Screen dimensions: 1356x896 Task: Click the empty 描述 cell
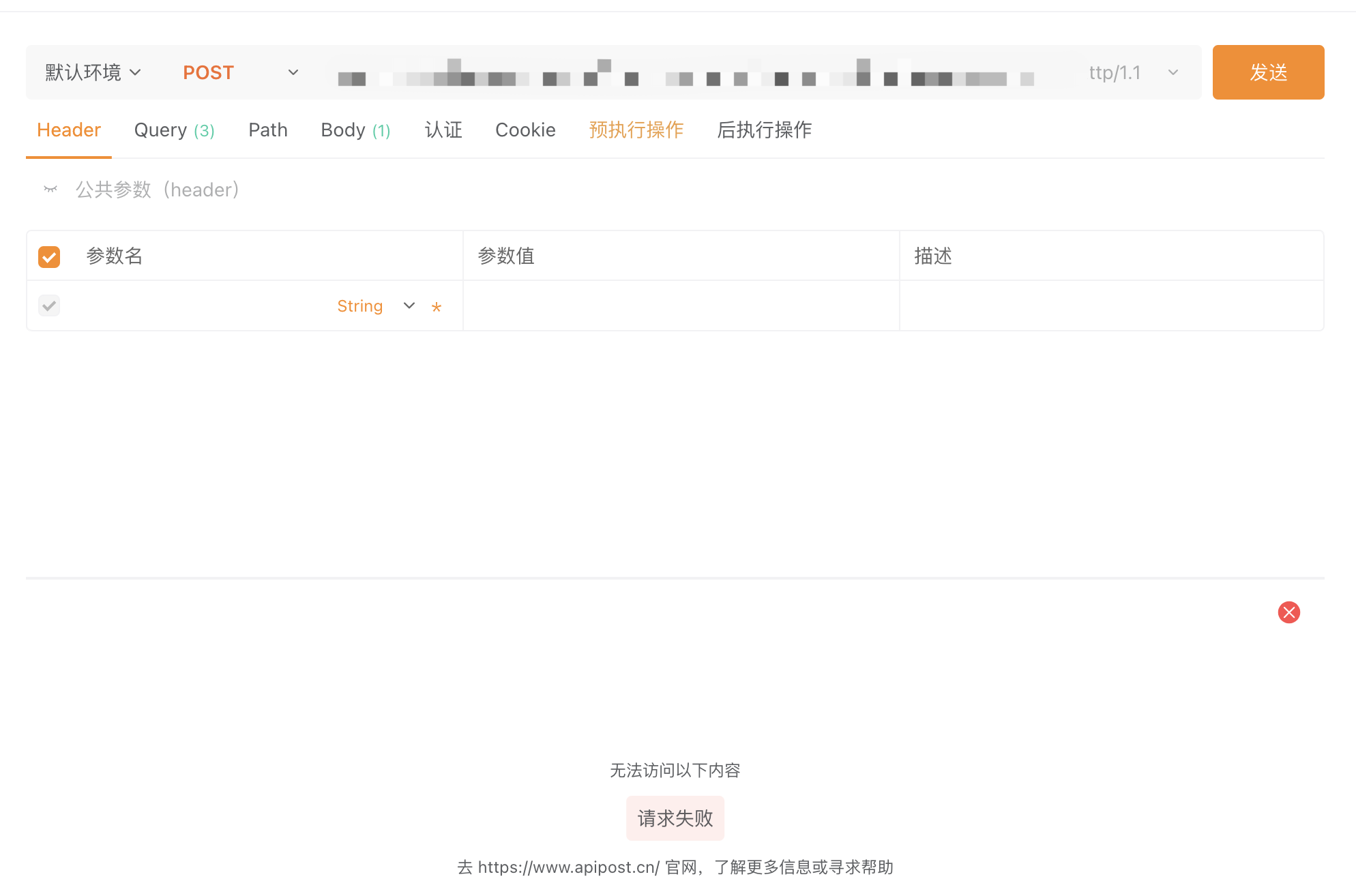click(1111, 306)
